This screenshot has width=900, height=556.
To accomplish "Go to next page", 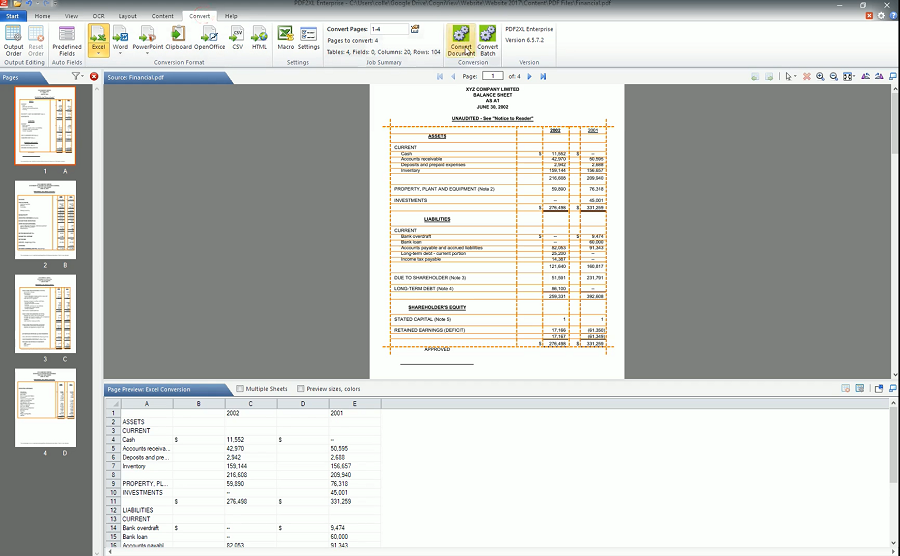I will [x=529, y=76].
